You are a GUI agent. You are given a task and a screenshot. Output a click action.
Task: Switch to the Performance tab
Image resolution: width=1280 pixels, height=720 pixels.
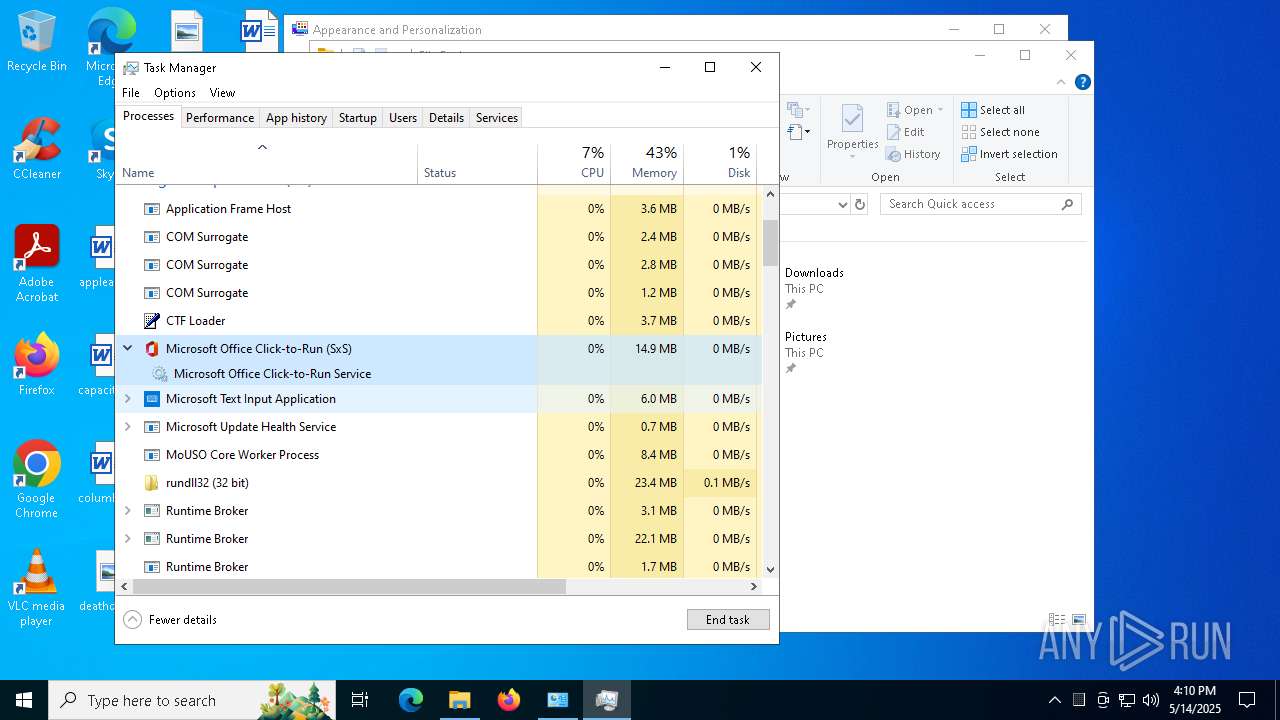point(220,117)
